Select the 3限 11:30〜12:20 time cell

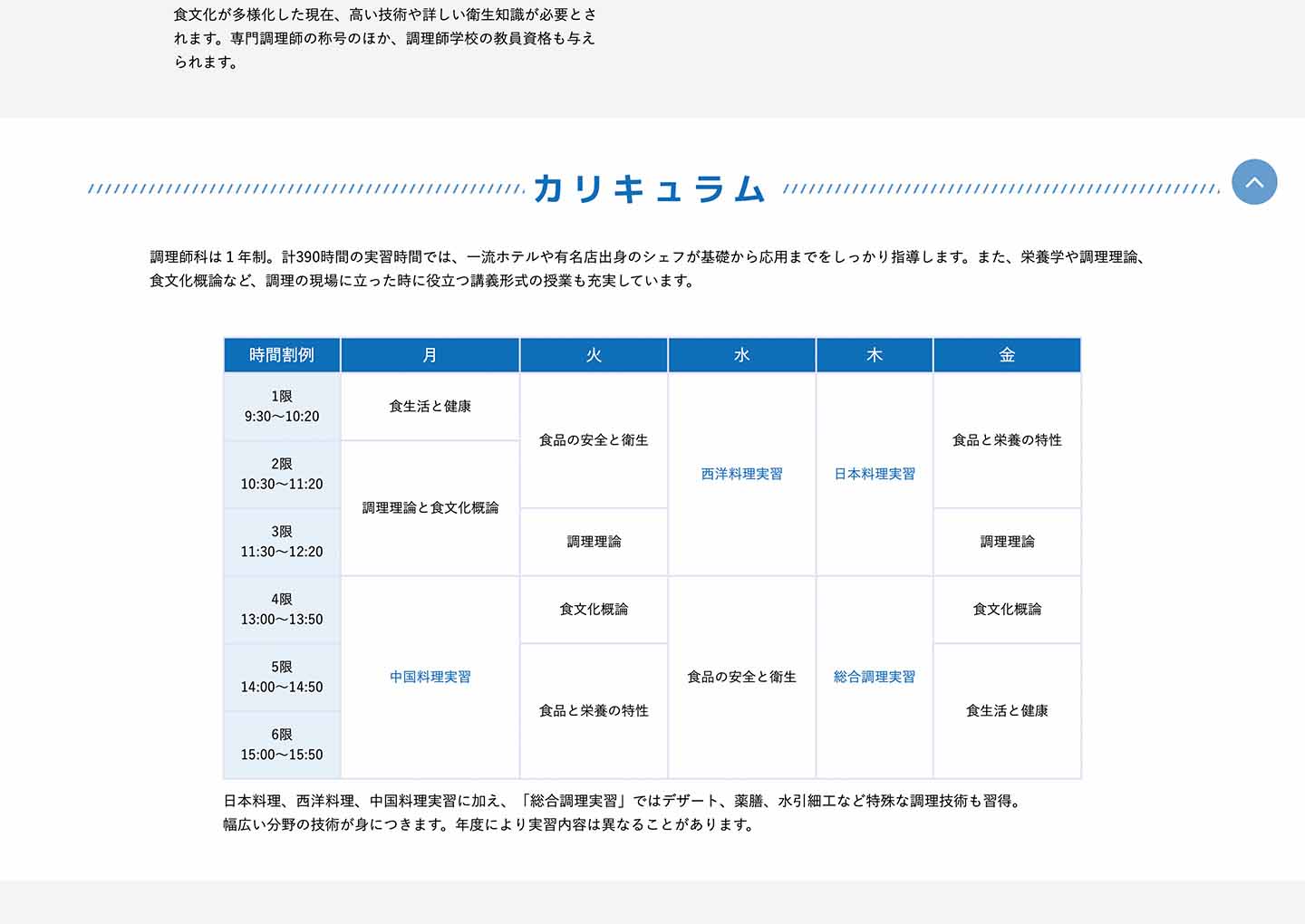coord(282,542)
